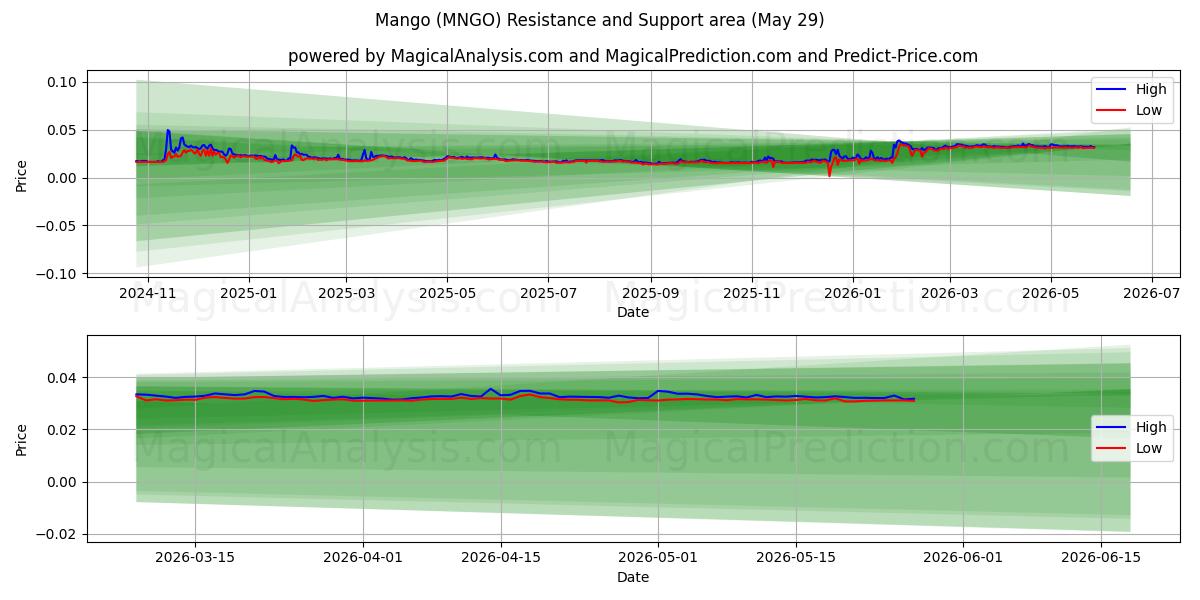Image resolution: width=1200 pixels, height=600 pixels.
Task: Click the '2026-04-15' date tick label
Action: click(x=500, y=558)
